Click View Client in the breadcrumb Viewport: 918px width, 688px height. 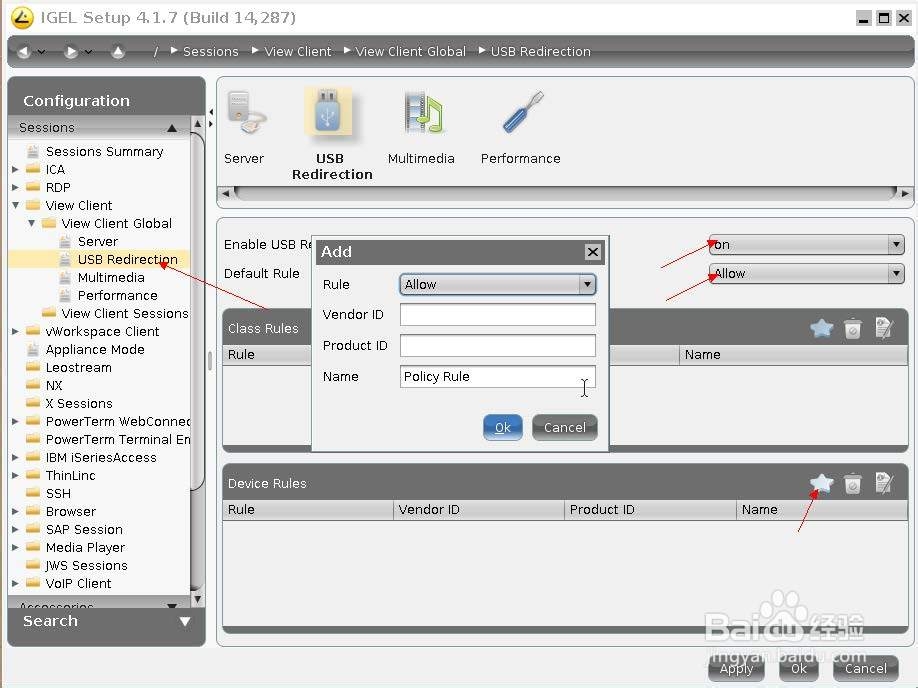tap(297, 52)
